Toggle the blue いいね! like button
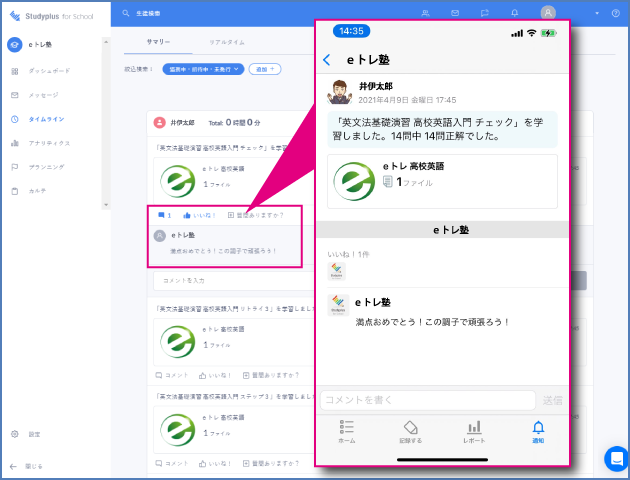The height and width of the screenshot is (480, 630). click(x=199, y=215)
